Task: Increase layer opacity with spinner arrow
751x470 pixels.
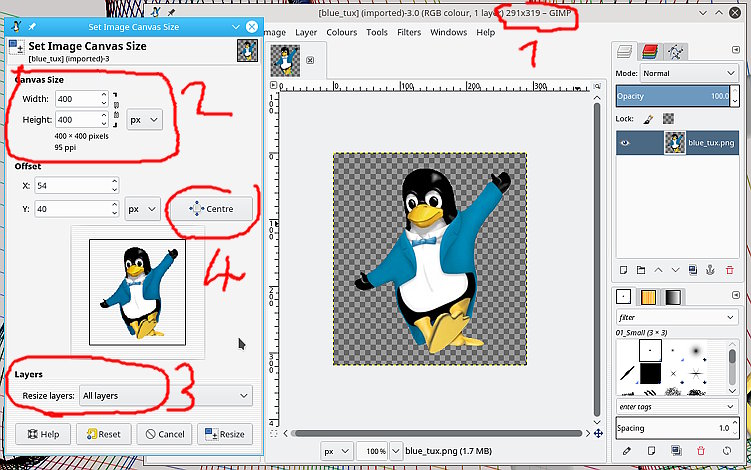Action: point(735,91)
